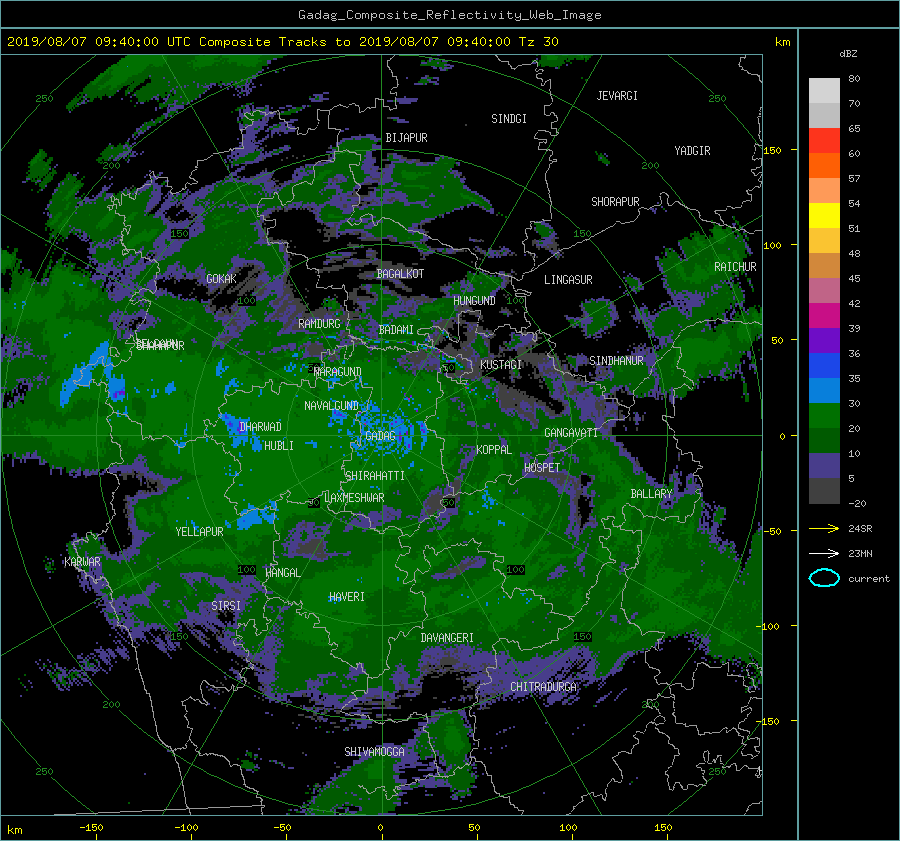Click the KARWAR coastal label
The image size is (900, 841).
pyautogui.click(x=82, y=562)
